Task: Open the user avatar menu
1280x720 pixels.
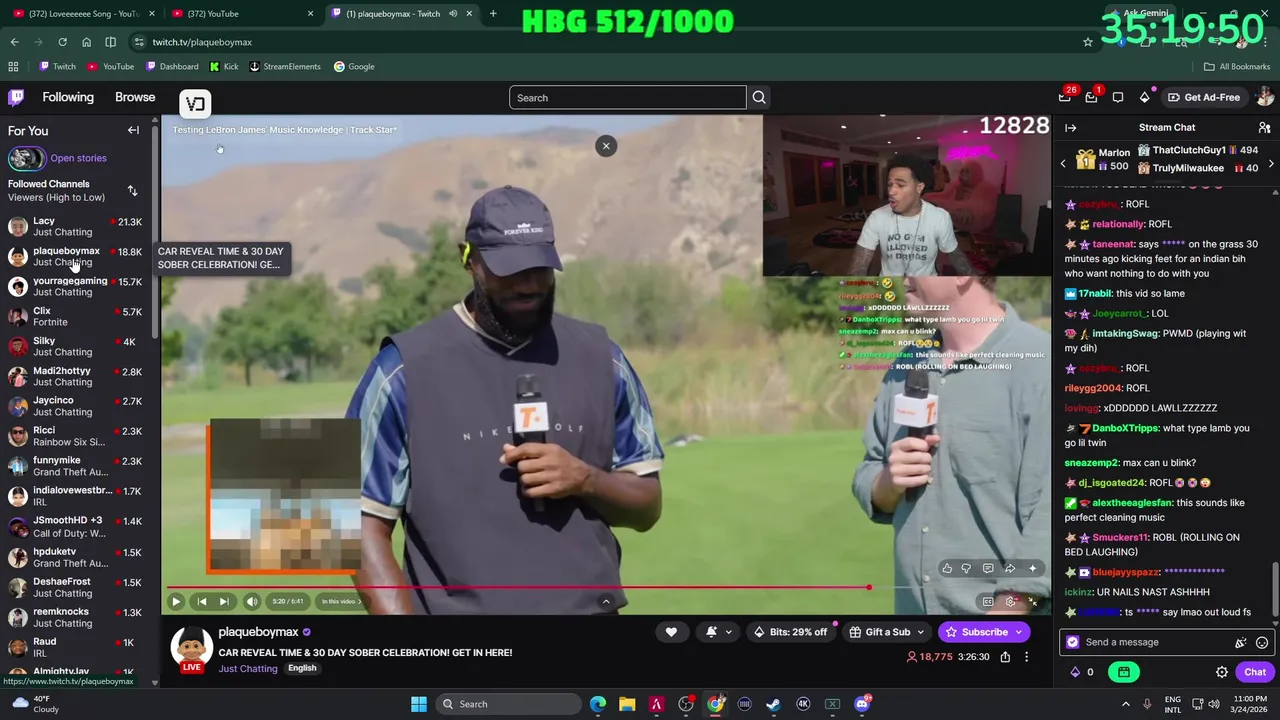Action: click(x=1265, y=97)
